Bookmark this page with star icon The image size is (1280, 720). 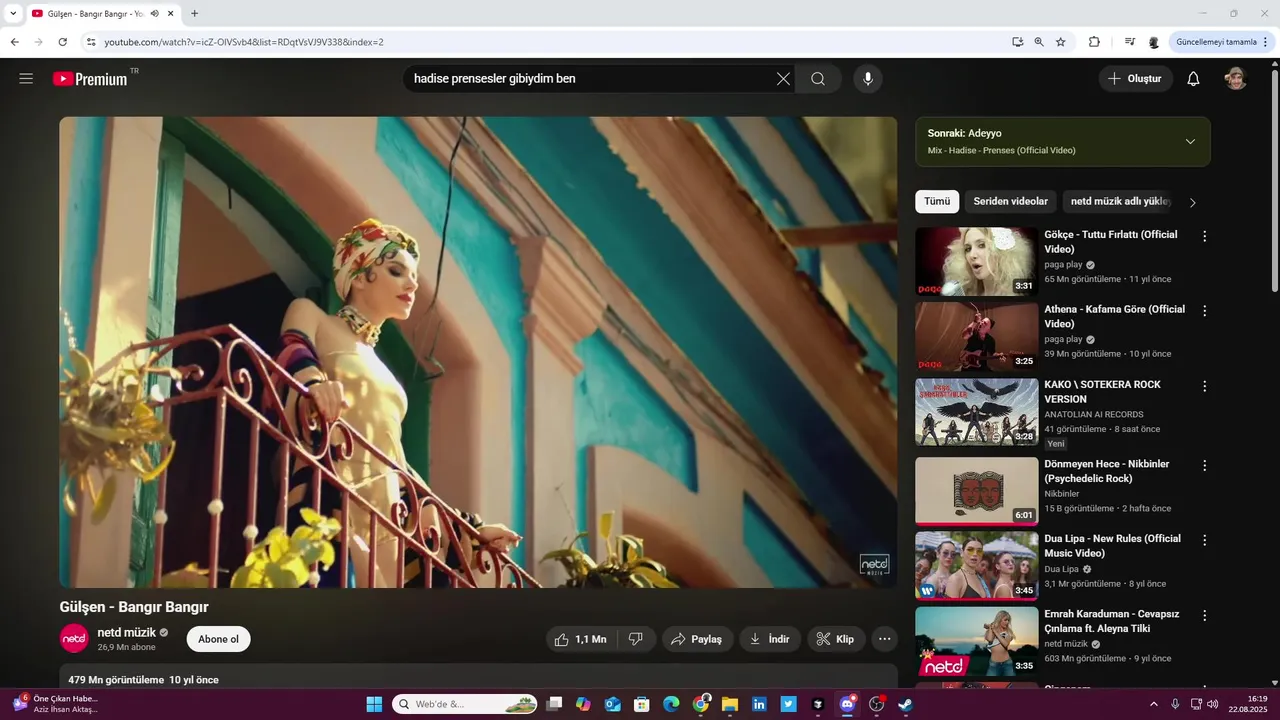[1061, 42]
